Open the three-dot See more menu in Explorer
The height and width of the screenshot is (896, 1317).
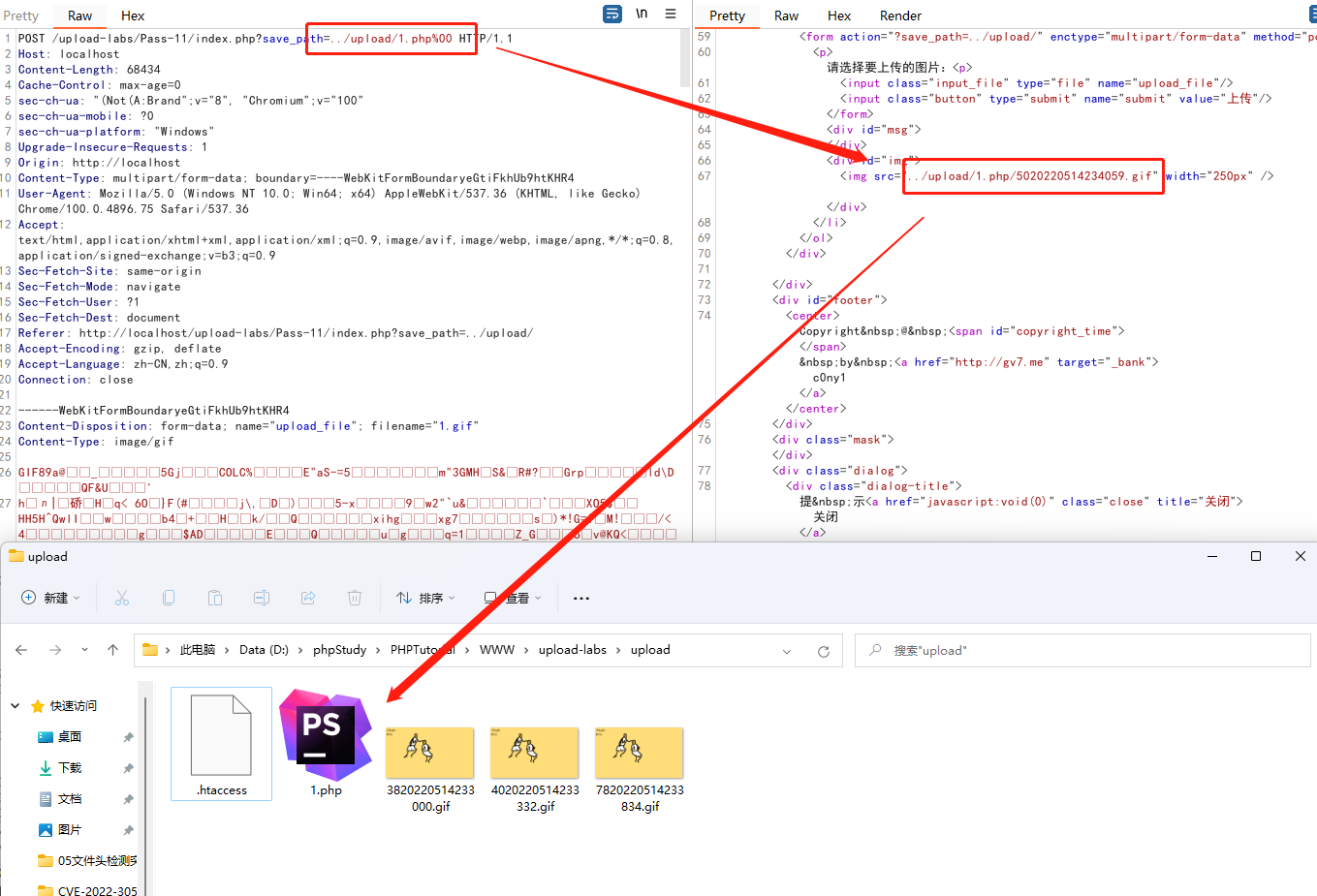(x=581, y=598)
